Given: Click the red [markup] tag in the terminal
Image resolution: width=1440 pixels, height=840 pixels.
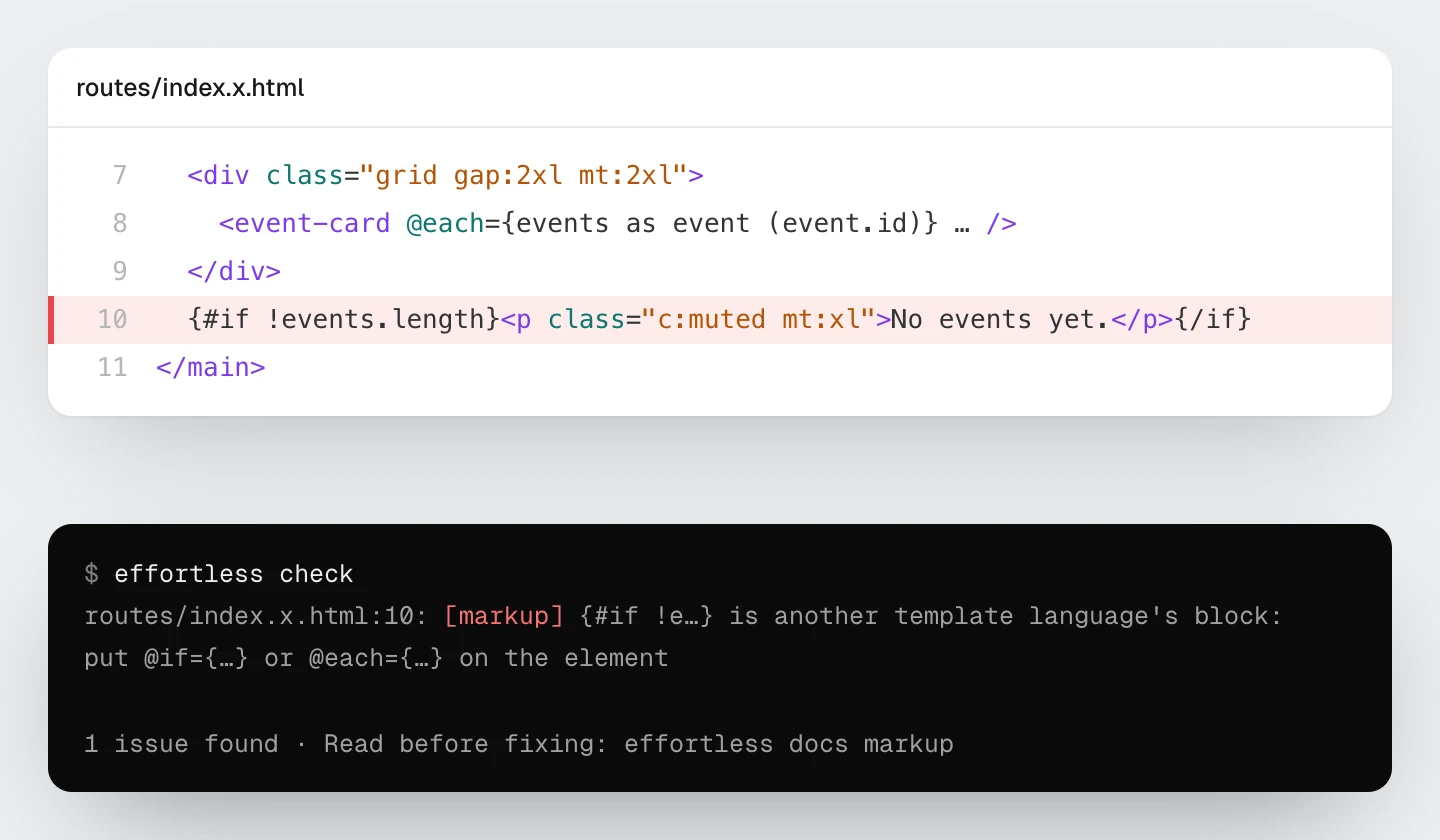Looking at the screenshot, I should [504, 616].
